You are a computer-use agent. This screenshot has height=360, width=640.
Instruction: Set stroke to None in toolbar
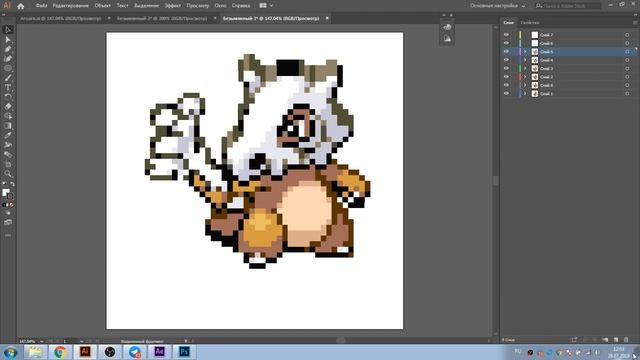(x=12, y=205)
